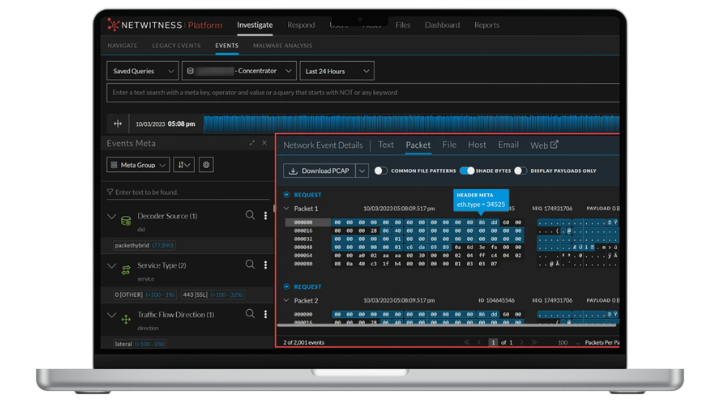Search within Traffic Flow Direction meta
This screenshot has width=720, height=400.
(x=250, y=314)
